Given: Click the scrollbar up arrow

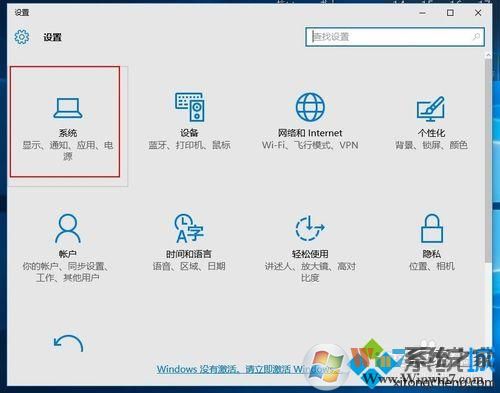Looking at the screenshot, I should 488,55.
